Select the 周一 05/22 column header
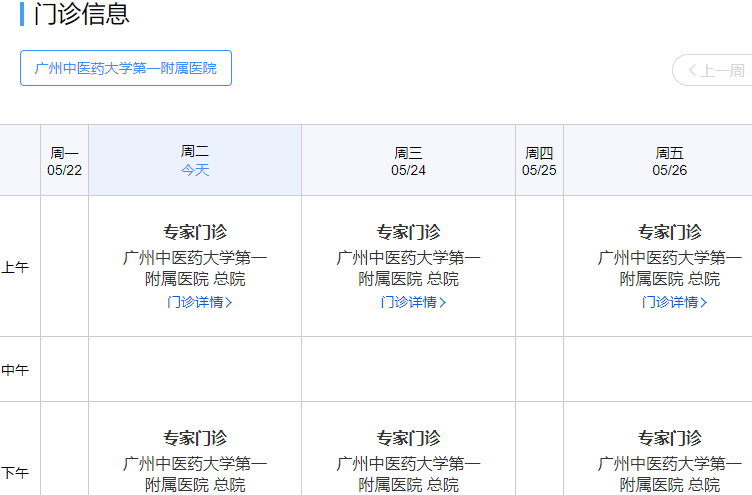Viewport: 752px width, 495px height. (65, 161)
